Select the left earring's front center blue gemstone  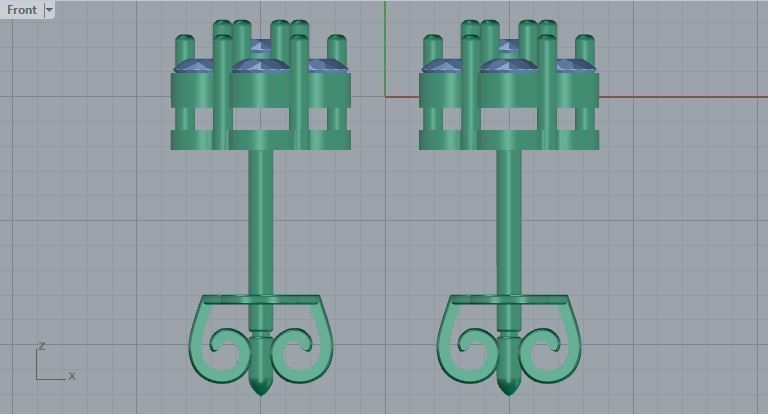pyautogui.click(x=261, y=66)
